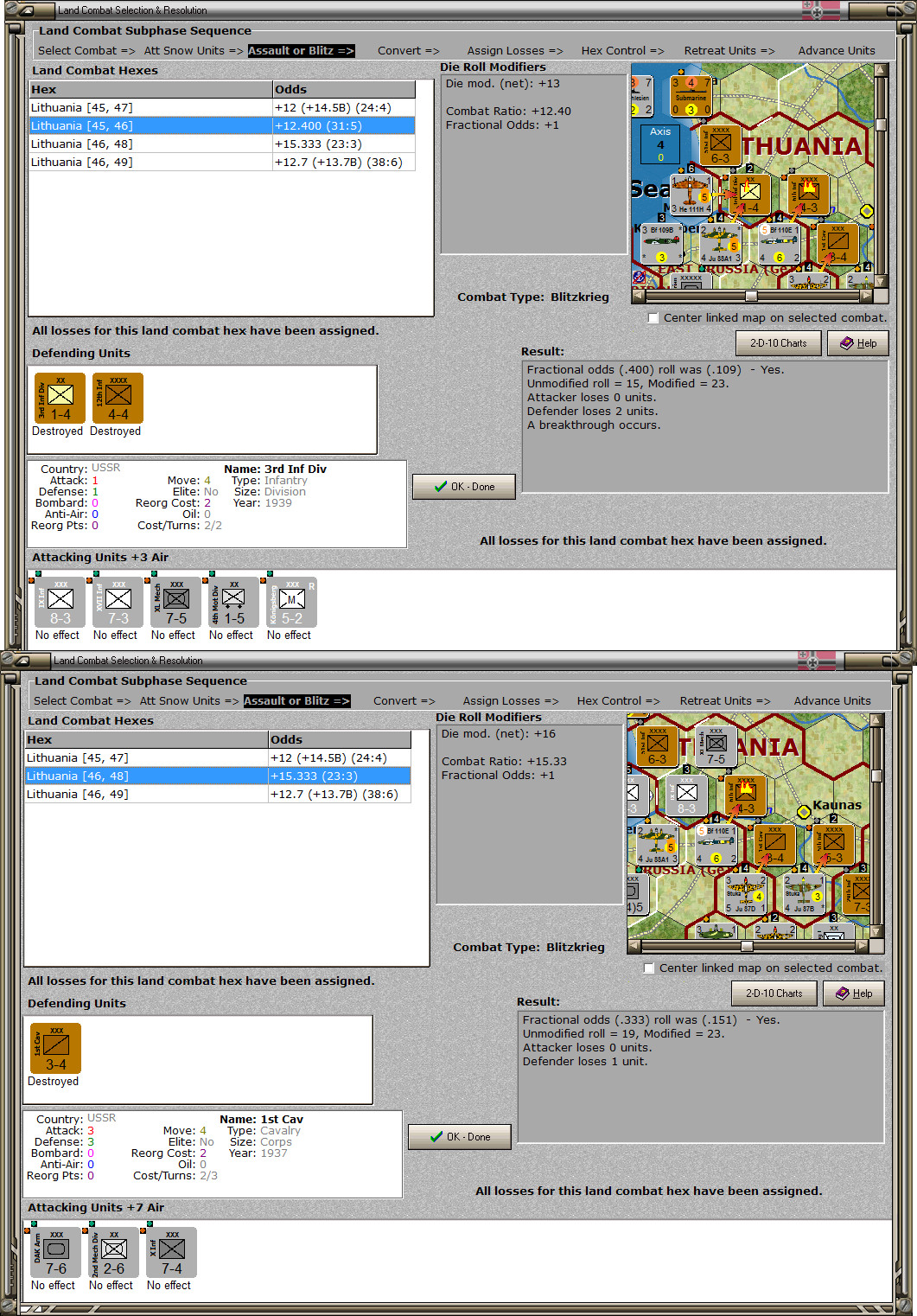Open 2-D-10 Charts in lower window
This screenshot has height=1316, width=917.
[774, 993]
